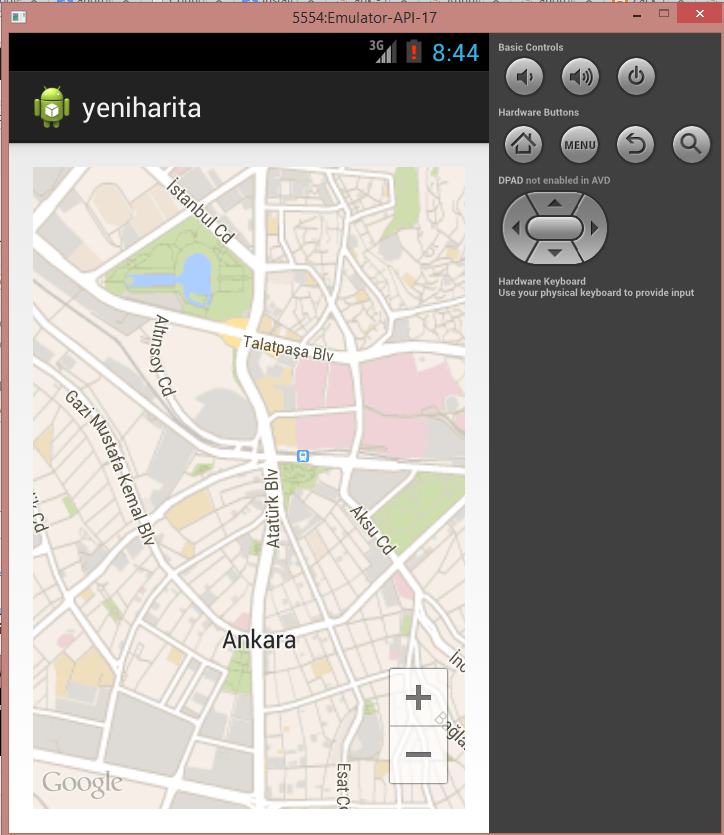Click the 5554:Emulator-API-17 title bar

point(364,18)
